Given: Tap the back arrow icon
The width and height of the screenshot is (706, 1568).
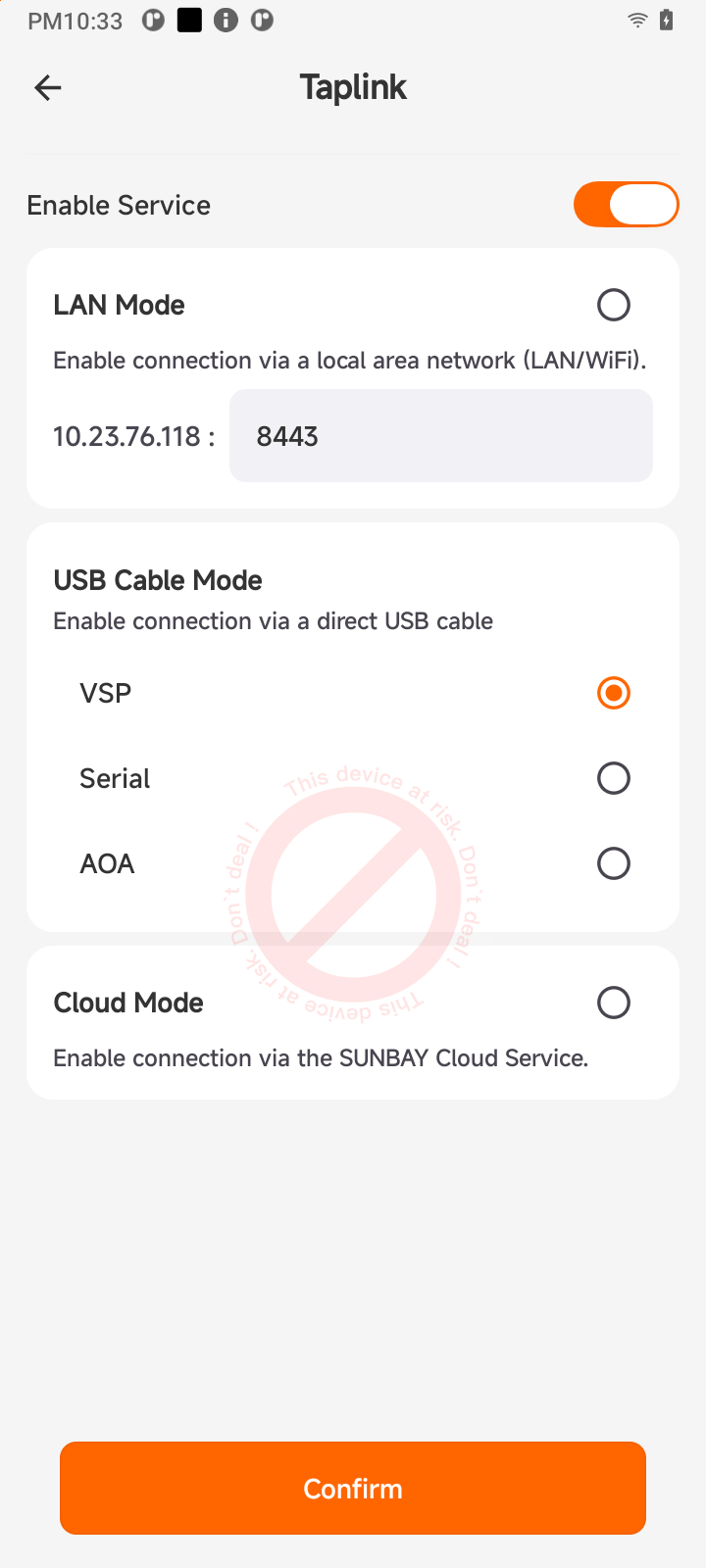Looking at the screenshot, I should [x=48, y=88].
